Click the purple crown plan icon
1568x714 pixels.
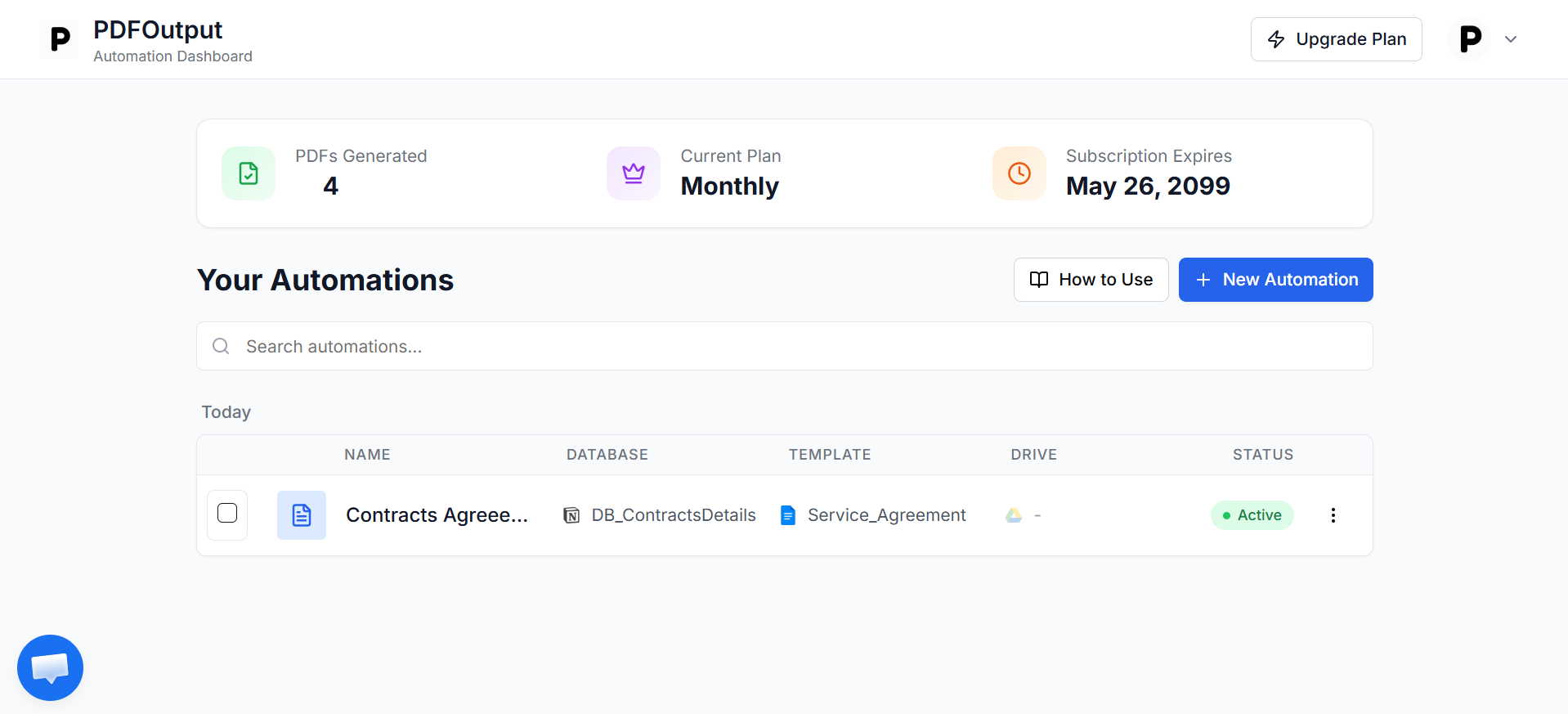pyautogui.click(x=634, y=173)
